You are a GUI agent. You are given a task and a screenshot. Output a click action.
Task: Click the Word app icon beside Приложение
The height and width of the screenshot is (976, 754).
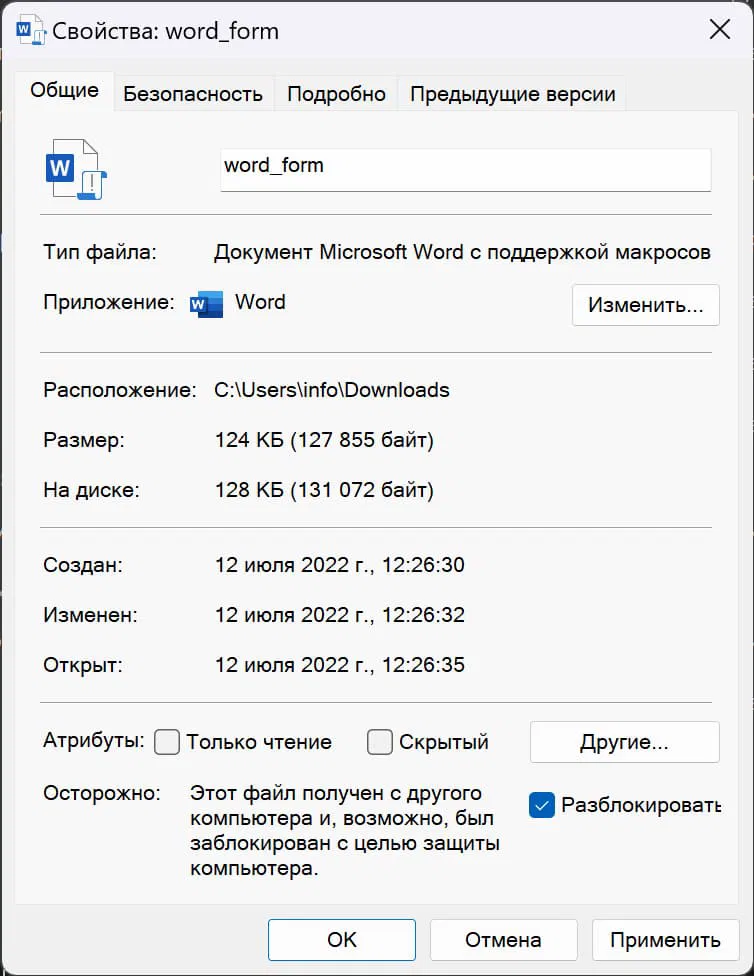point(207,304)
